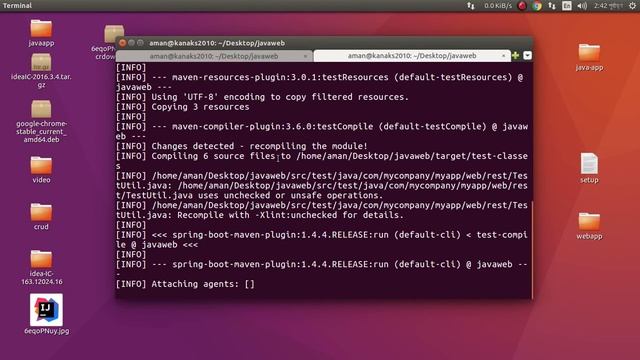Maximize the terminal window

click(x=140, y=43)
